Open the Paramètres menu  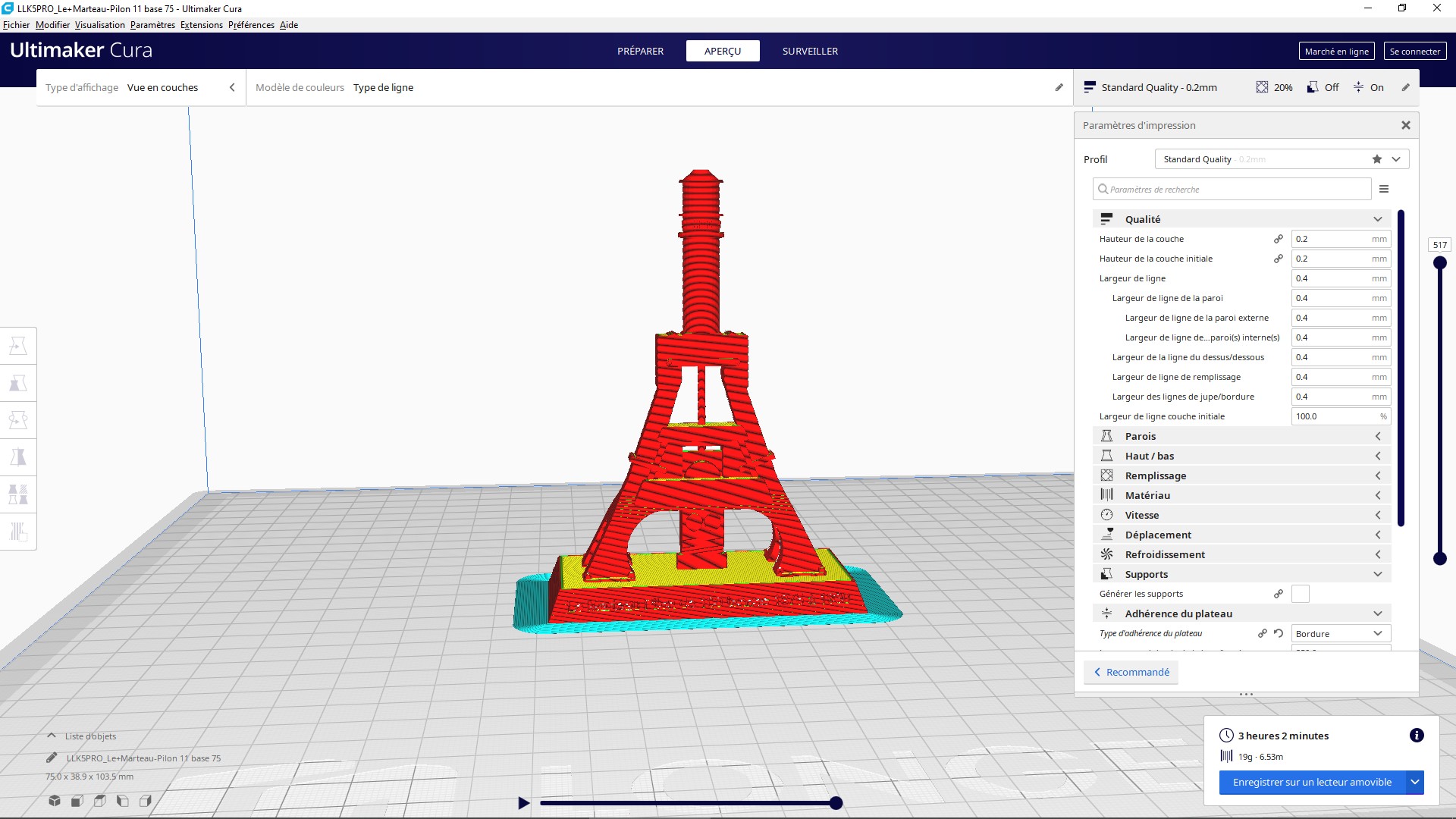click(x=152, y=25)
